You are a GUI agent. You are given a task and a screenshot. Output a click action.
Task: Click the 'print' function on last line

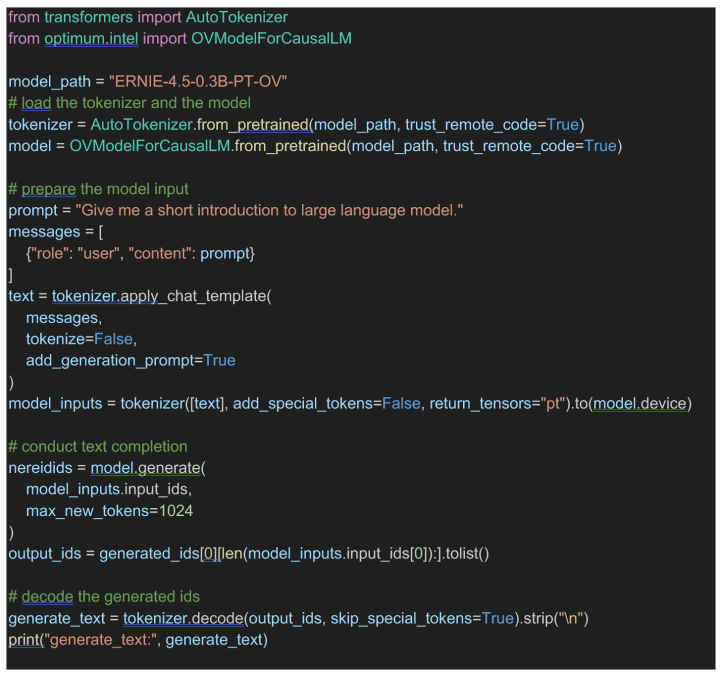pos(24,640)
